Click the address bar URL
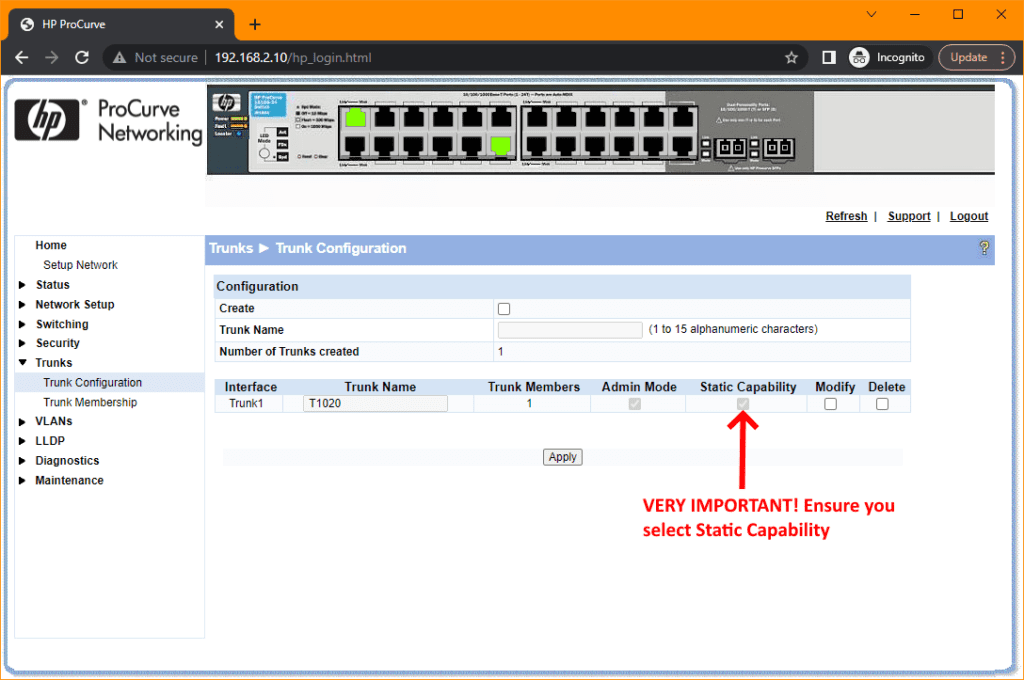 pos(293,57)
